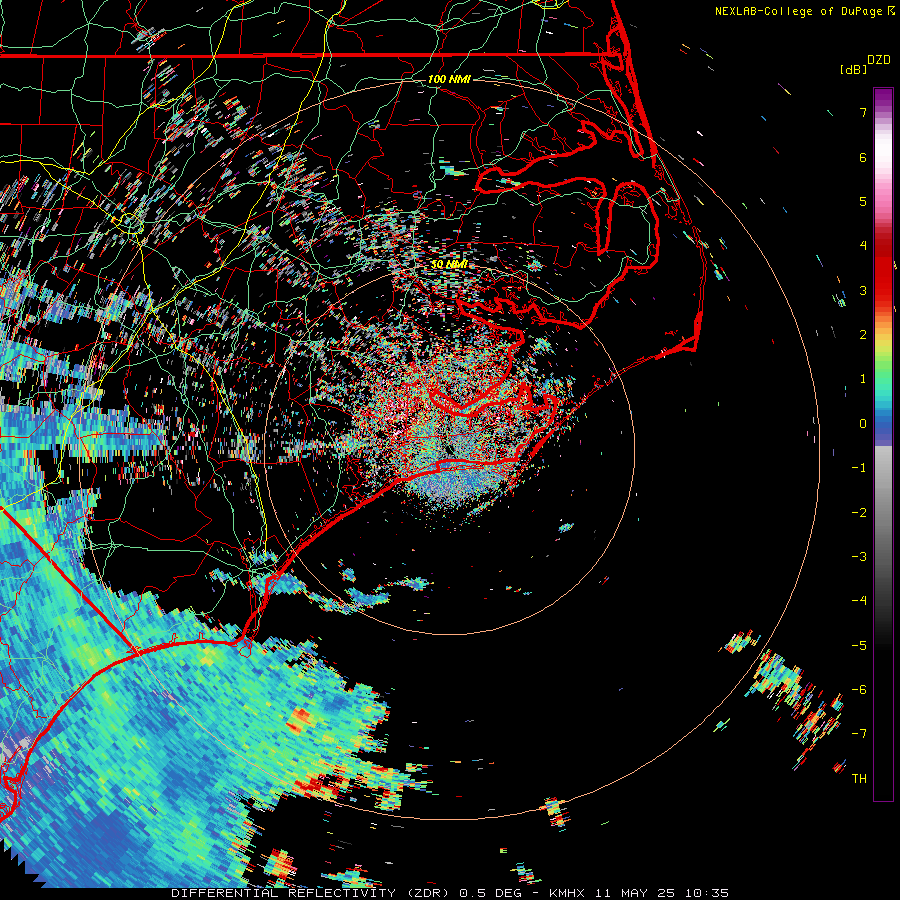This screenshot has width=900, height=900.
Task: Click the DIFFERENTIAL REFLECTIVITY (ZDR) caption text
Action: point(312,893)
